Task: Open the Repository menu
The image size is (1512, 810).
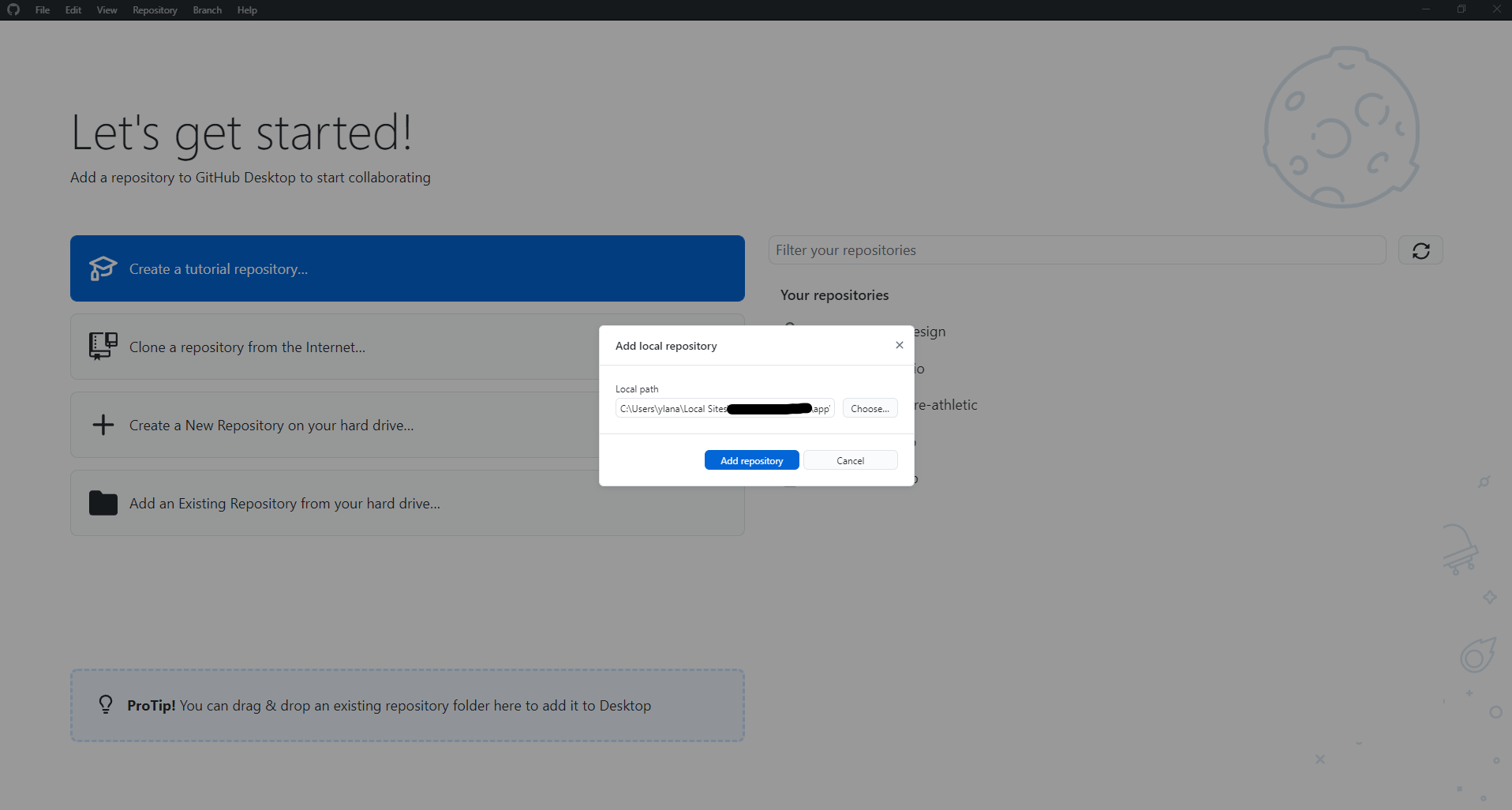Action: tap(155, 10)
